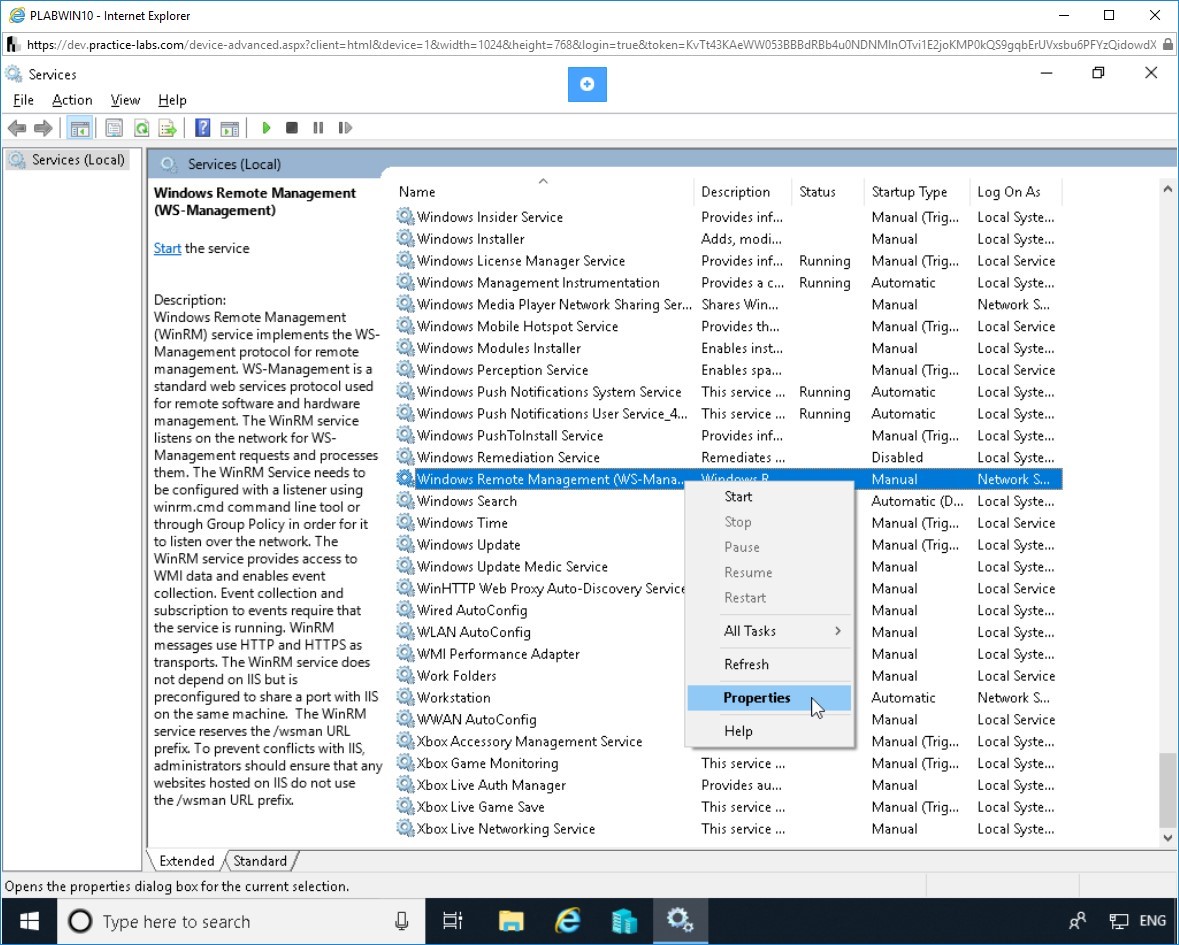This screenshot has width=1179, height=945.
Task: Click the blue plus button at top center
Action: [587, 84]
